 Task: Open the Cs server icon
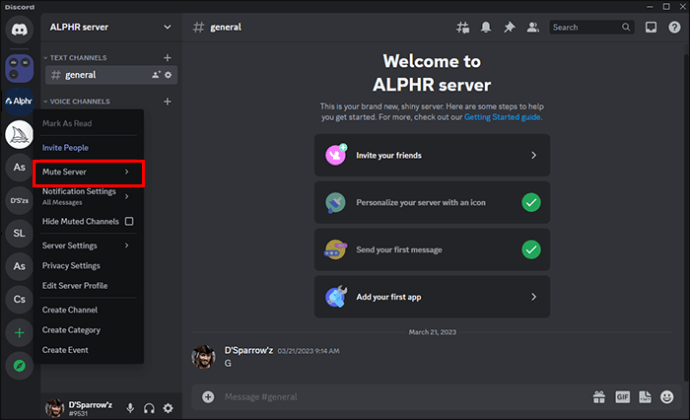pyautogui.click(x=19, y=299)
